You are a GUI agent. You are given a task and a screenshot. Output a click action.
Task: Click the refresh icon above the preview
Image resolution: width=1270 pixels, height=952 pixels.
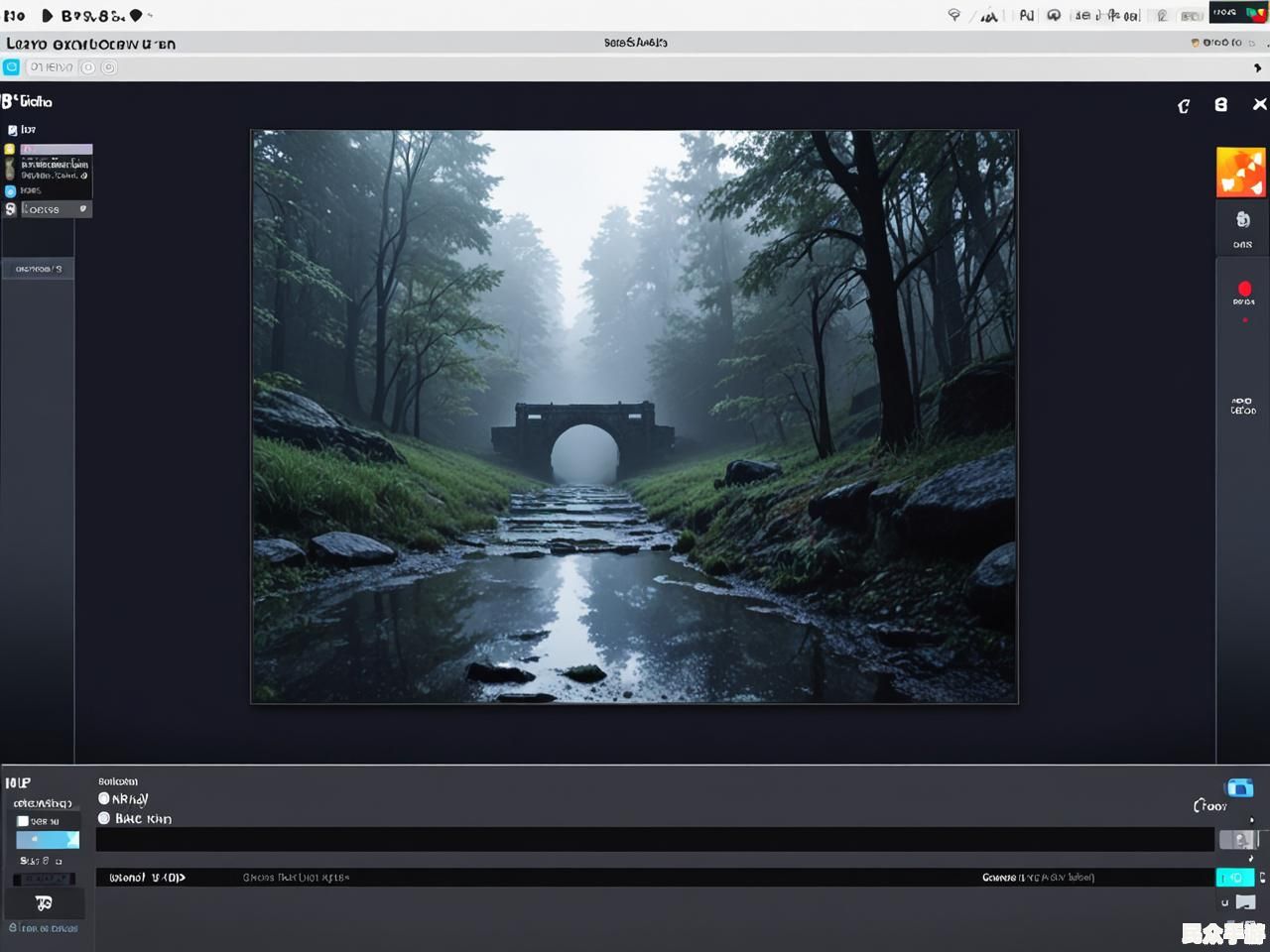[1184, 105]
